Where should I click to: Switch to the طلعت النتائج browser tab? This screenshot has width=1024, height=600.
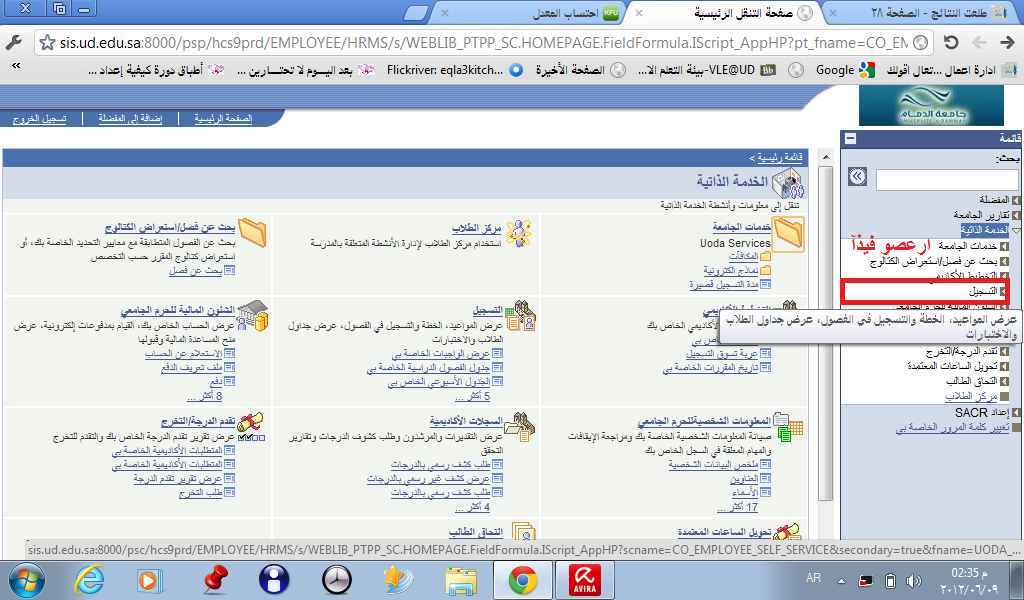(x=922, y=12)
